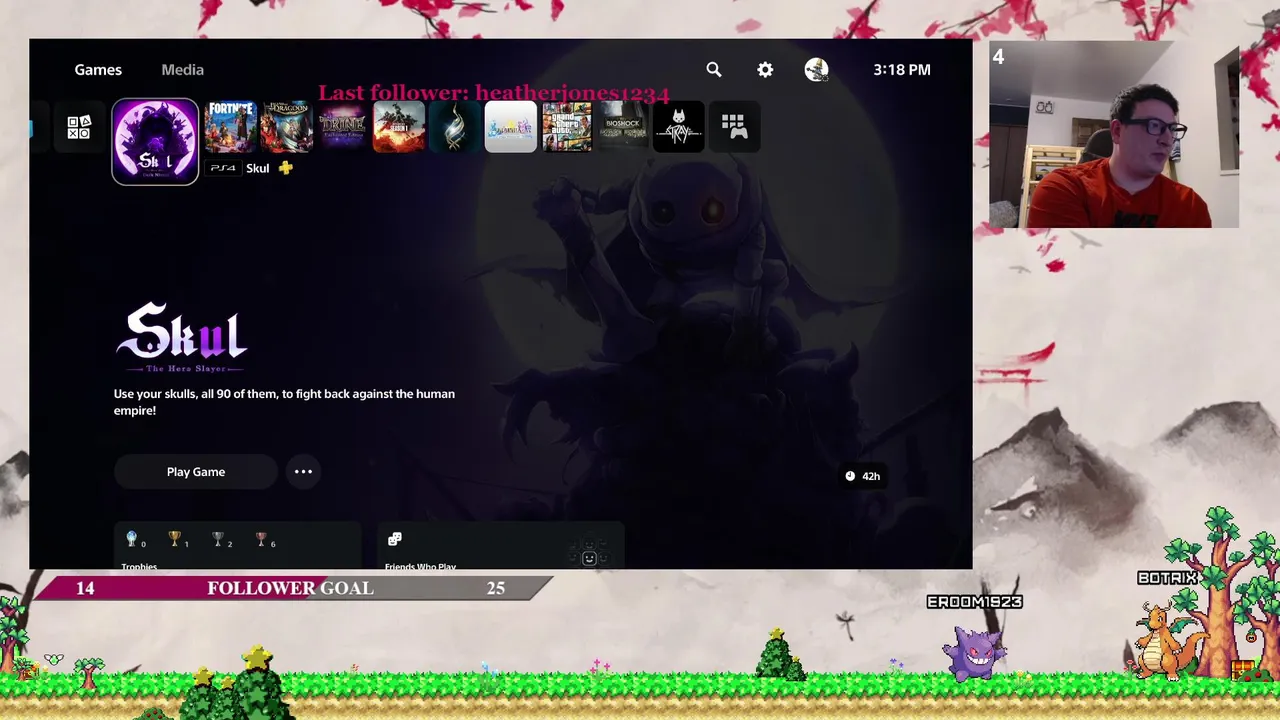Click the bronze trophy icon
The height and width of the screenshot is (720, 1280).
point(261,539)
